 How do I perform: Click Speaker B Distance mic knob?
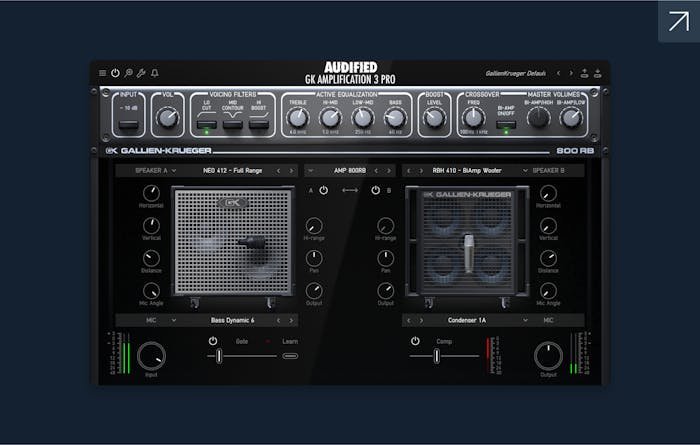click(548, 258)
